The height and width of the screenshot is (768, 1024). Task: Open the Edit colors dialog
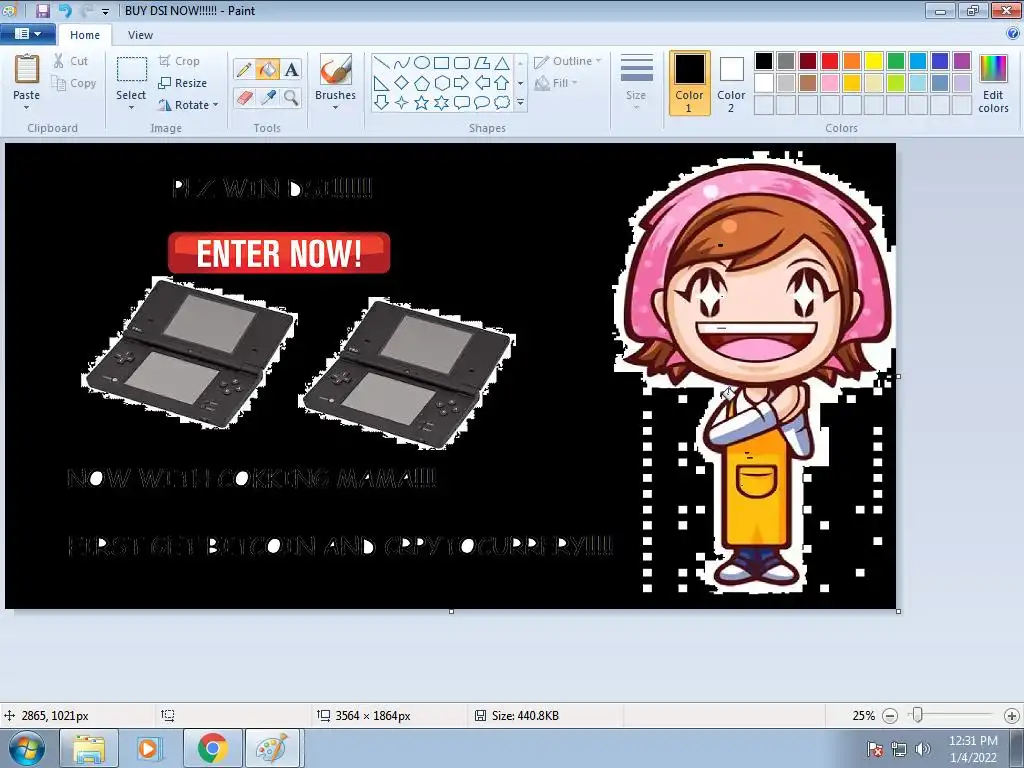993,84
